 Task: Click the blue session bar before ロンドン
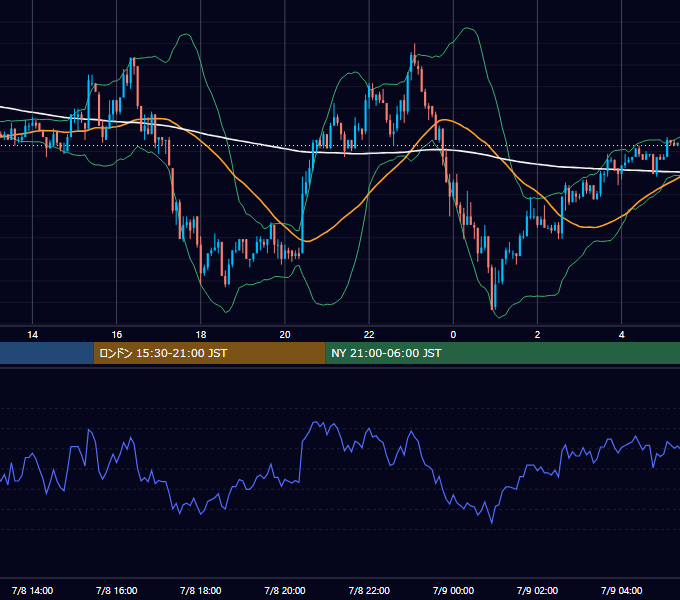47,353
